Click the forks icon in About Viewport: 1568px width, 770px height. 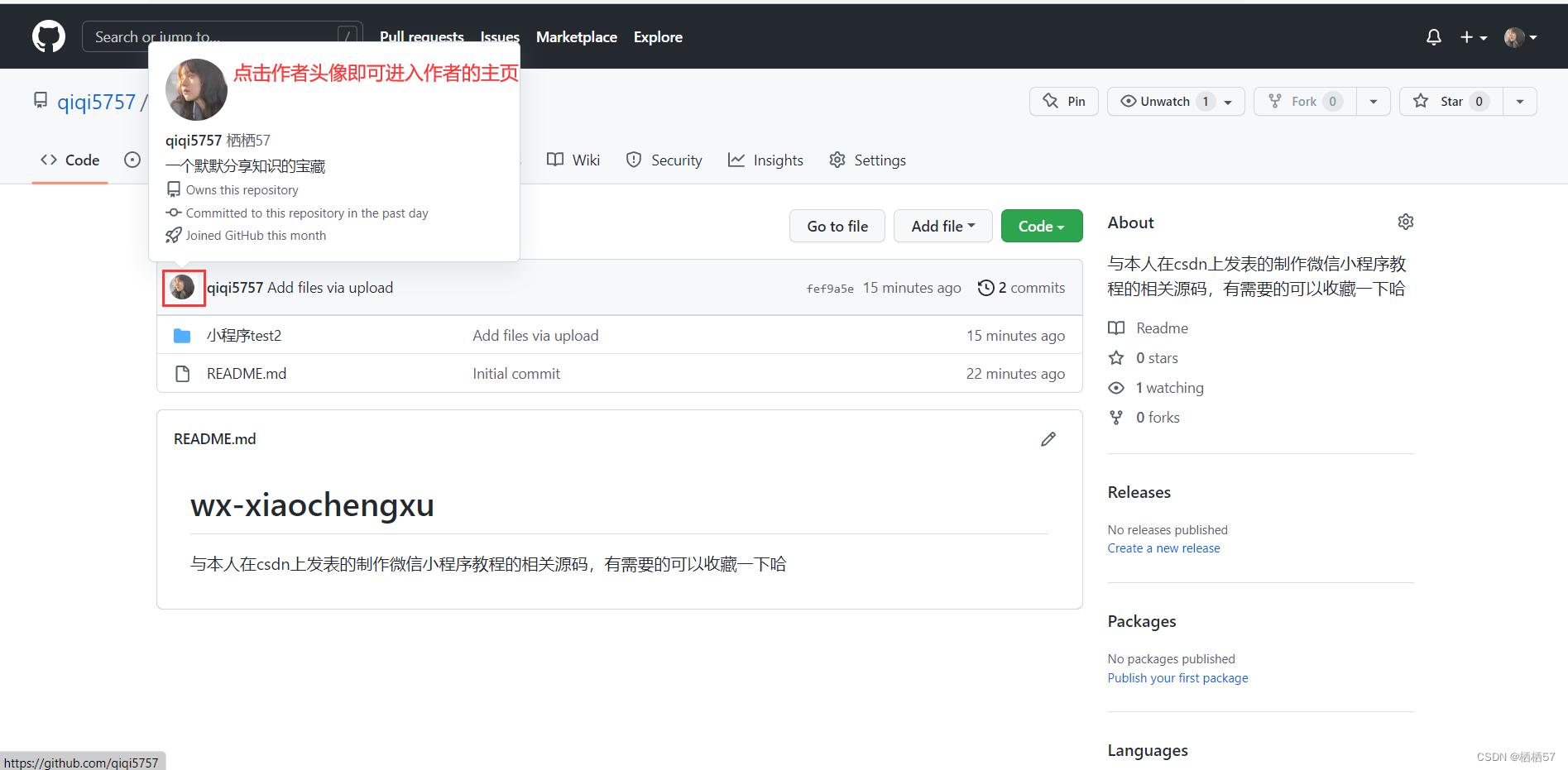coord(1116,418)
